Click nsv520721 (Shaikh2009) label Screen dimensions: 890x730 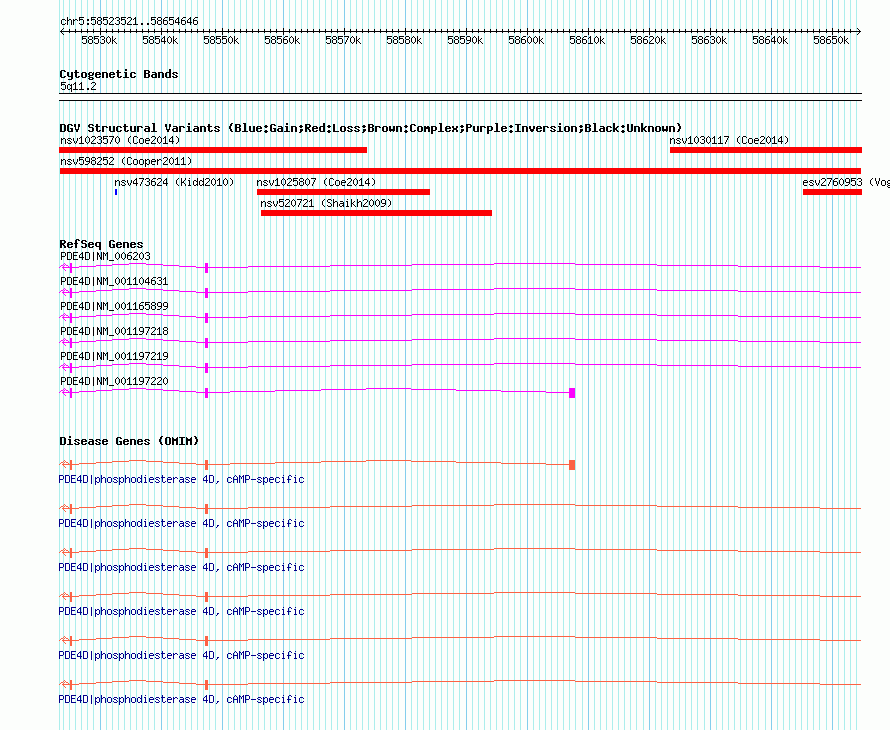click(326, 203)
